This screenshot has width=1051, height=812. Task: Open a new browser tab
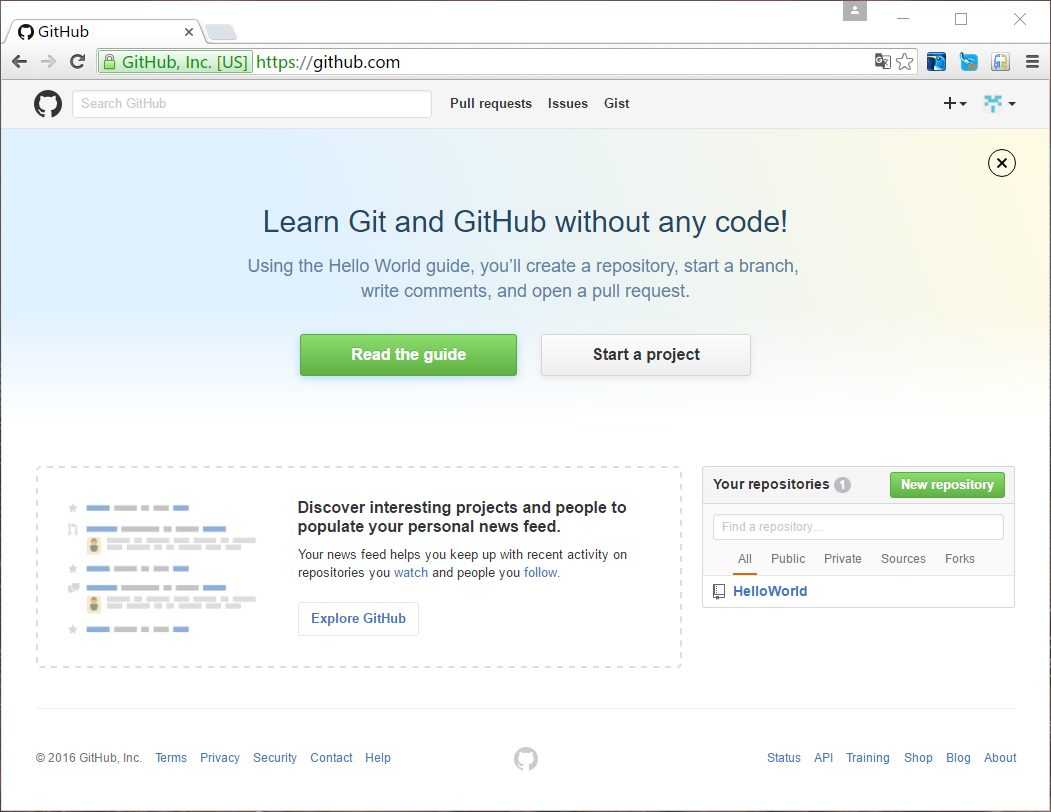tap(220, 32)
